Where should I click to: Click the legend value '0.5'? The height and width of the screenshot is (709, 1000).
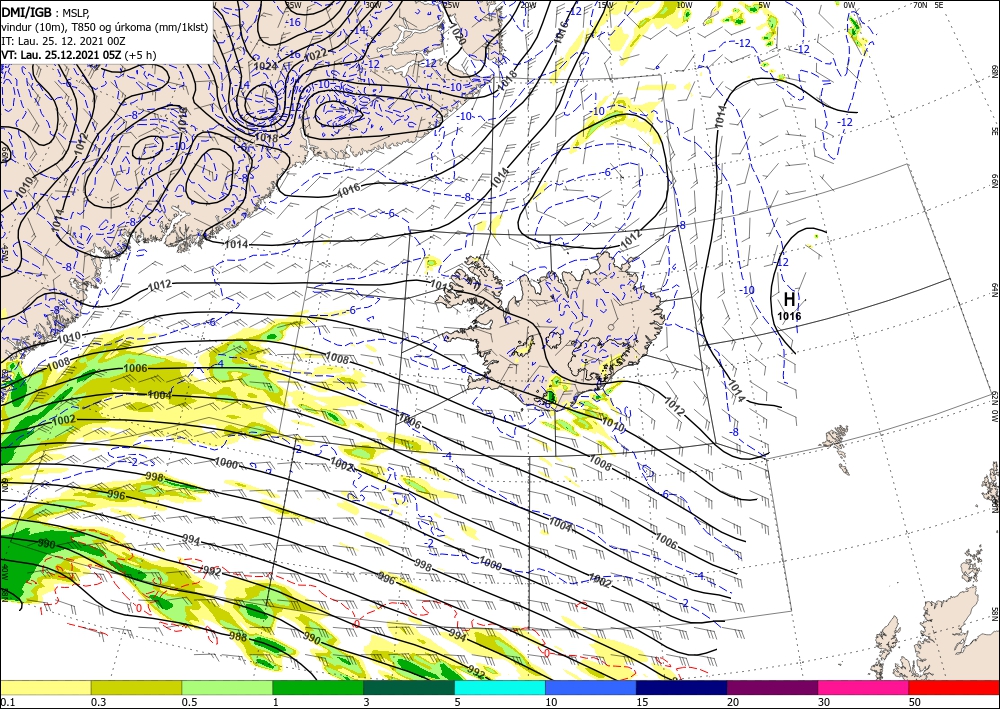pyautogui.click(x=189, y=702)
